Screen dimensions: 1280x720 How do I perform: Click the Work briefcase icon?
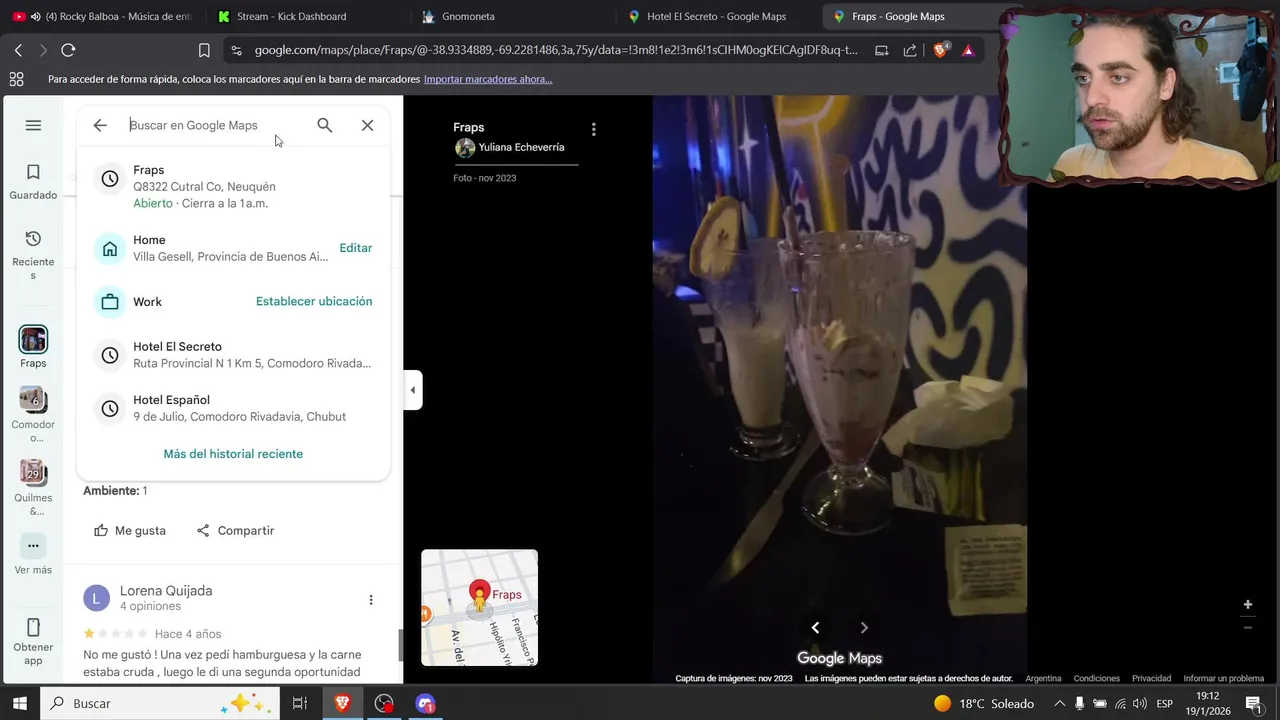coord(110,301)
